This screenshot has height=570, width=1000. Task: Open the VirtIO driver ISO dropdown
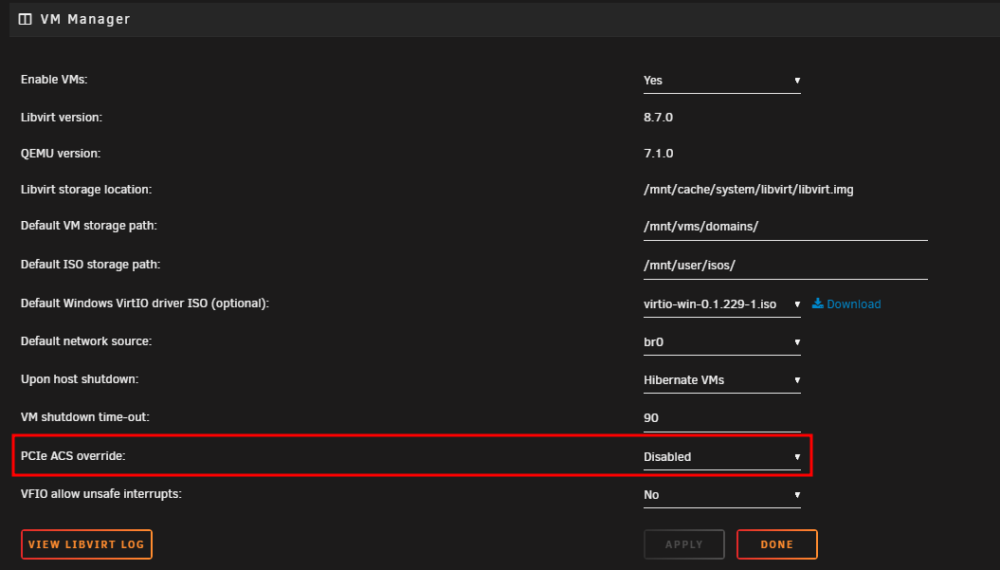(x=721, y=304)
